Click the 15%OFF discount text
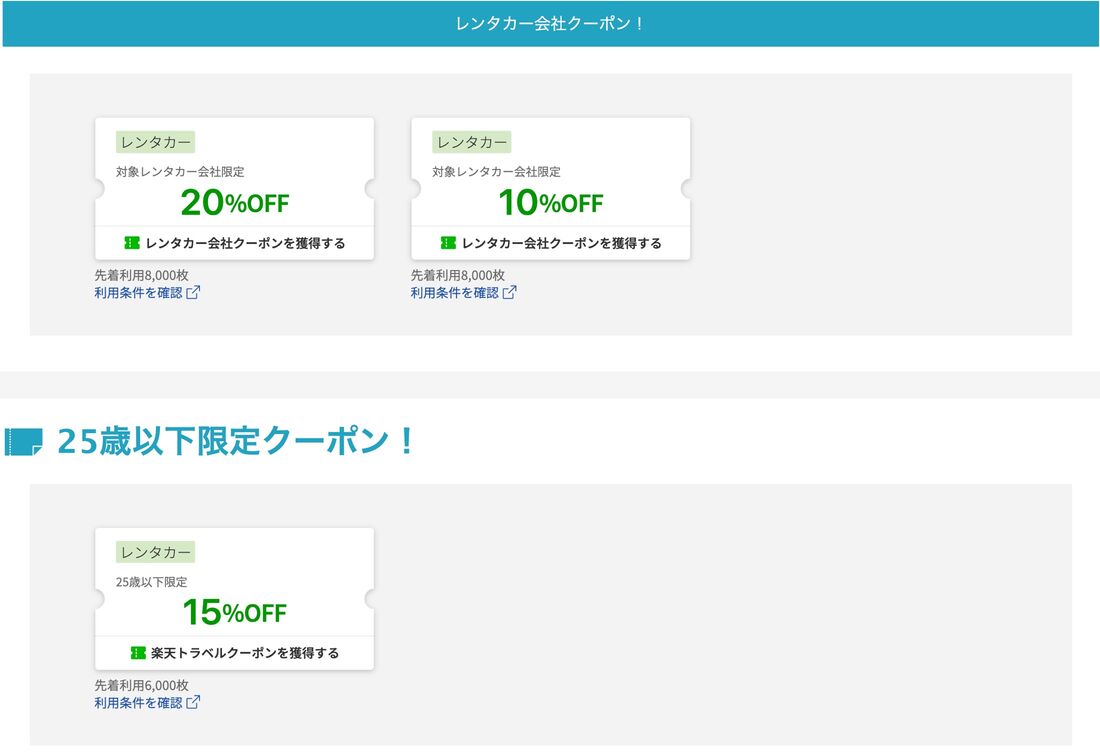Viewport: 1100px width, 753px height. point(234,612)
